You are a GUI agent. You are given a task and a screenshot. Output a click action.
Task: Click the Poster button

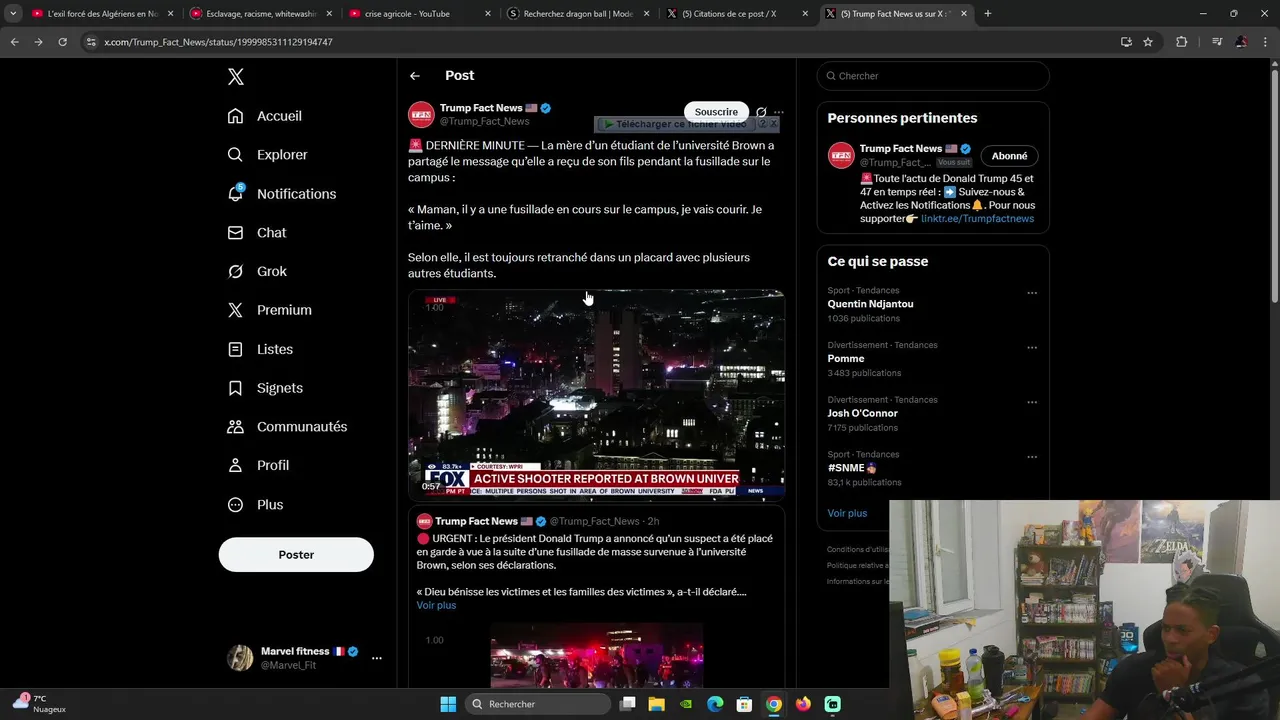pyautogui.click(x=296, y=555)
